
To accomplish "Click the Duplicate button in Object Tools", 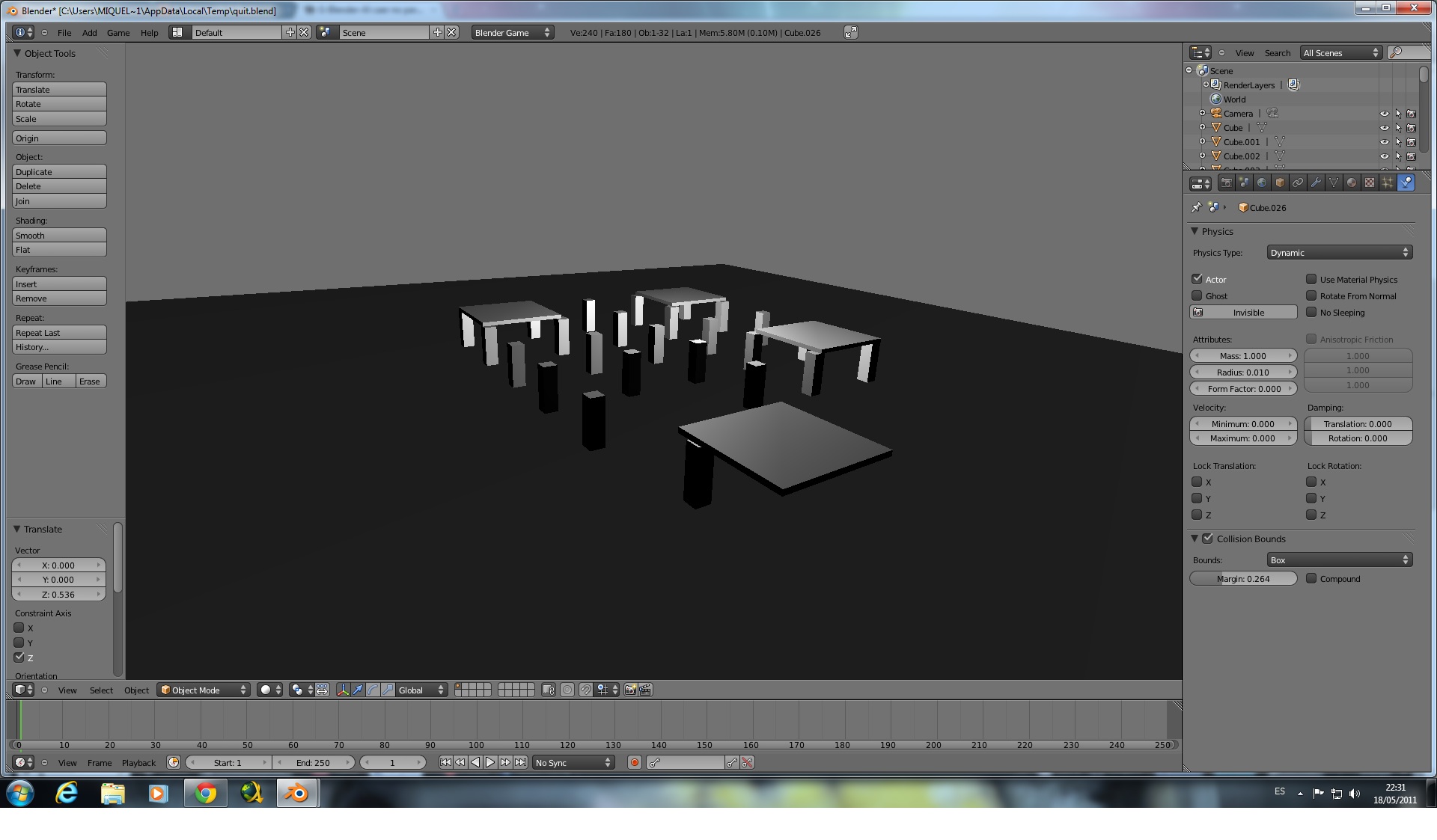I will (x=59, y=171).
